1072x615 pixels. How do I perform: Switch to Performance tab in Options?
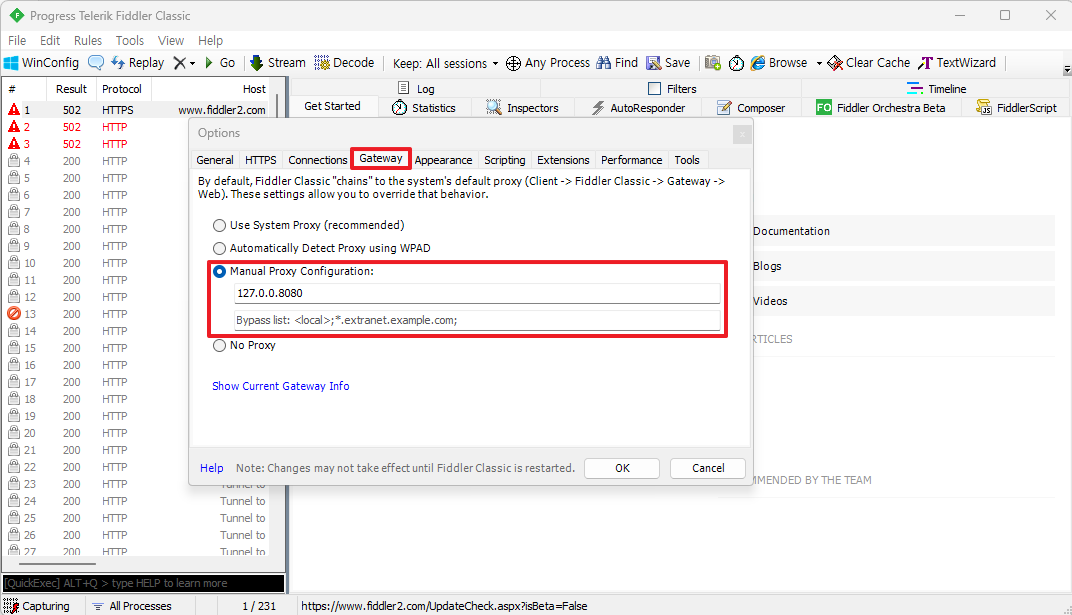click(x=632, y=160)
